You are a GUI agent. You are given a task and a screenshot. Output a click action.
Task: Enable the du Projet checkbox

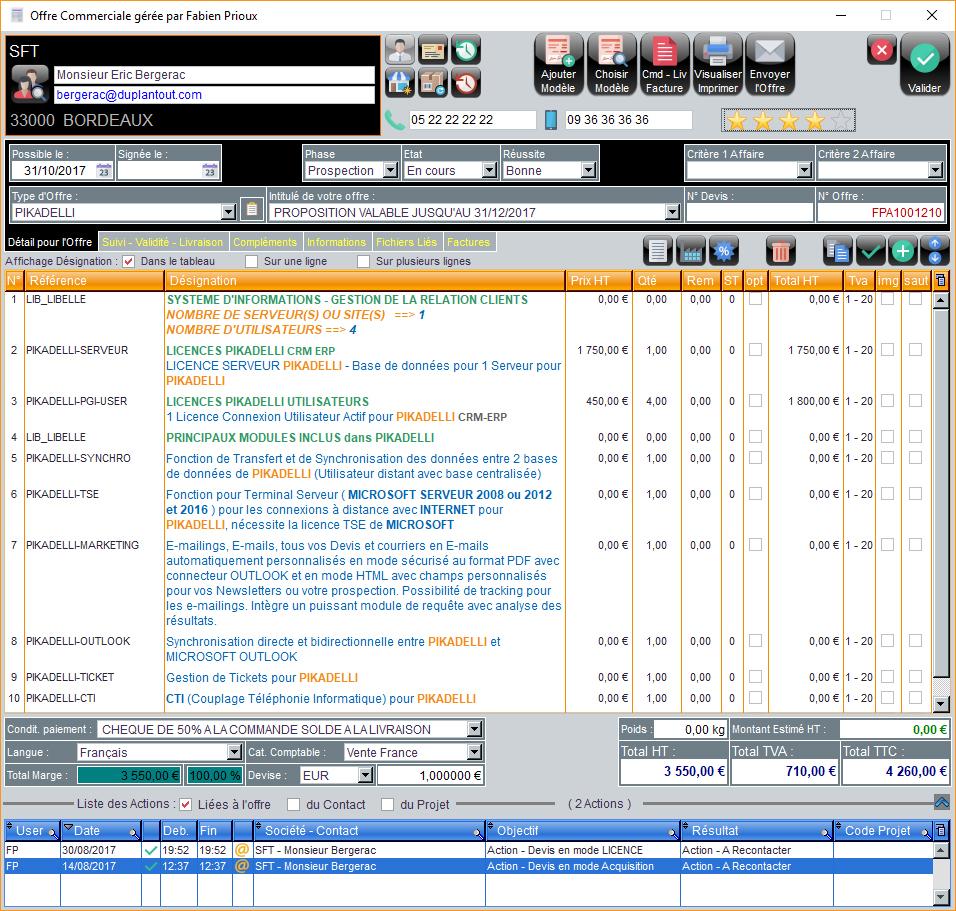[387, 804]
